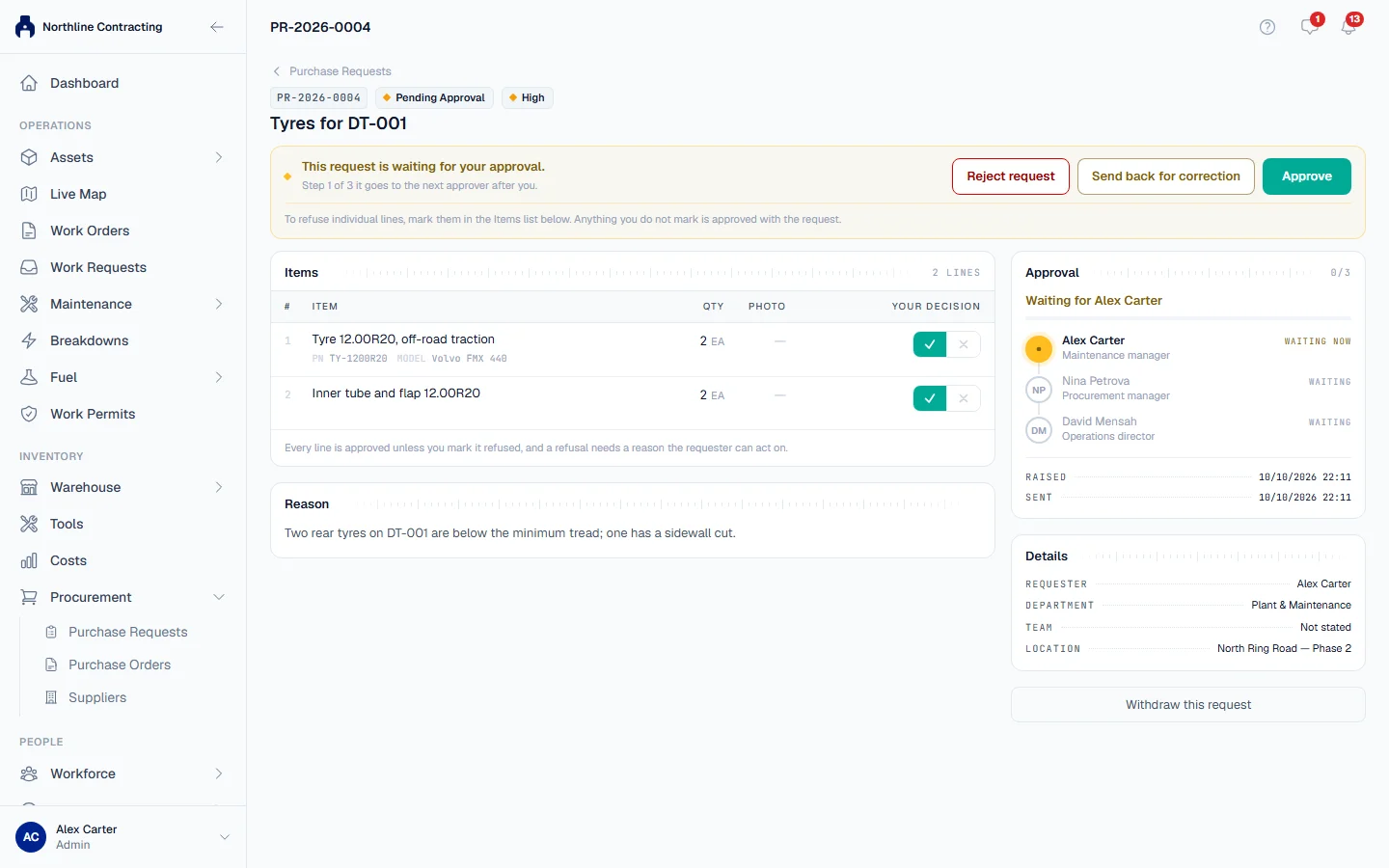This screenshot has width=1389, height=868.
Task: Click the green Approve button
Action: pyautogui.click(x=1307, y=176)
